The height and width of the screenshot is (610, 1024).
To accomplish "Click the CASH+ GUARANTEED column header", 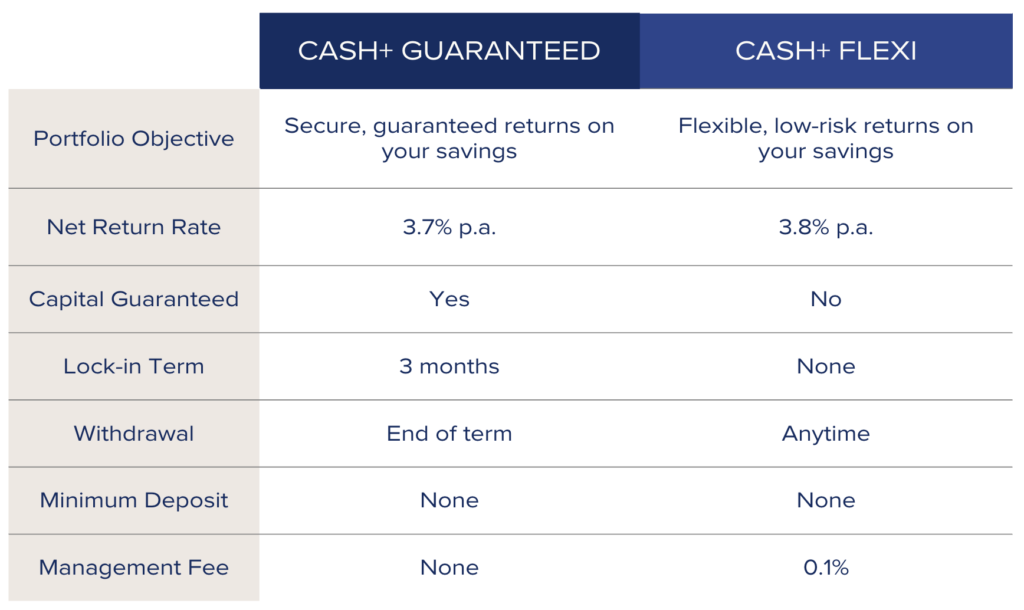I will [449, 51].
